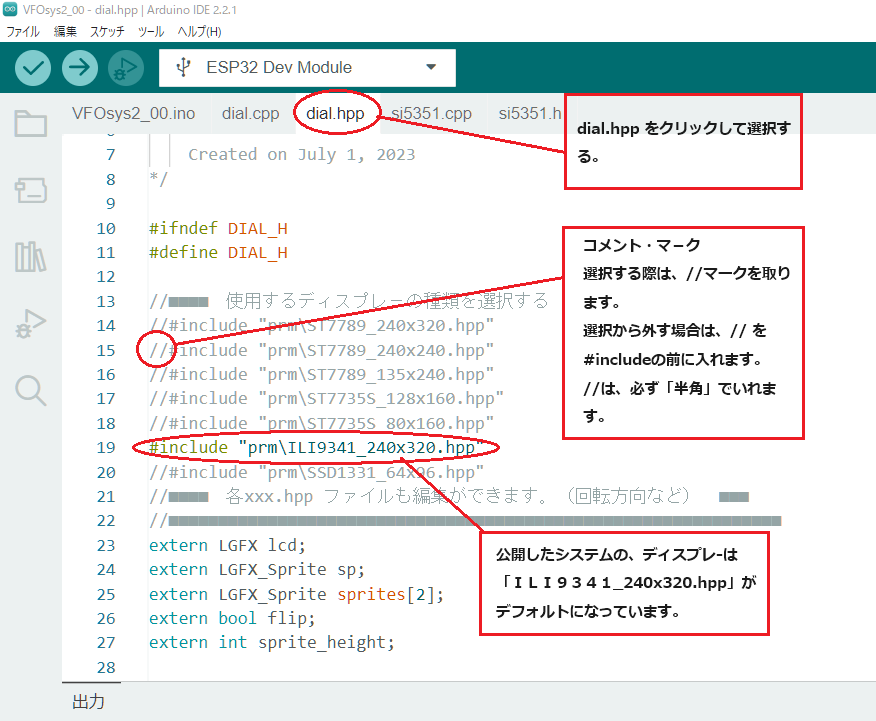Open the ヘルプ(H) menu

coord(199,32)
